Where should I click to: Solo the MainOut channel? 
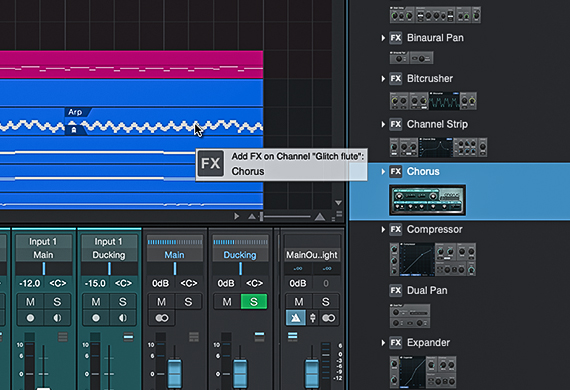pos(325,302)
